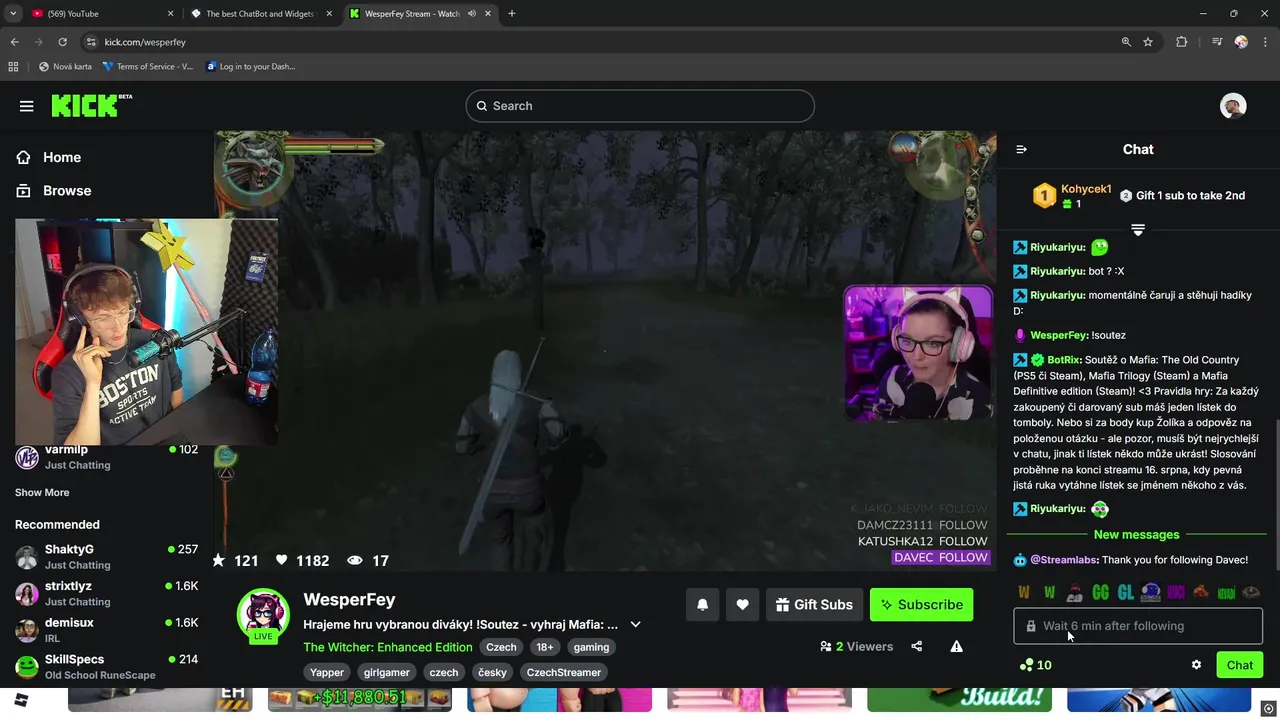Open the varmilp channel in the sidebar

[106, 457]
